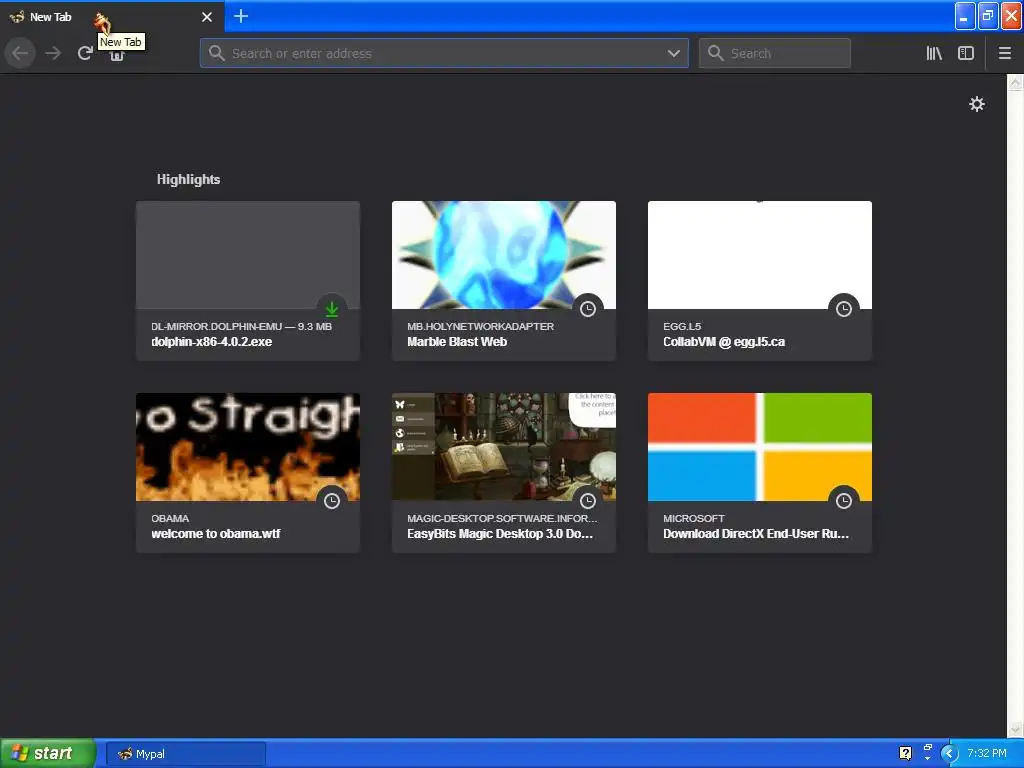Open the welcome to obama.wtf thumbnail
The image size is (1024, 768).
(248, 447)
